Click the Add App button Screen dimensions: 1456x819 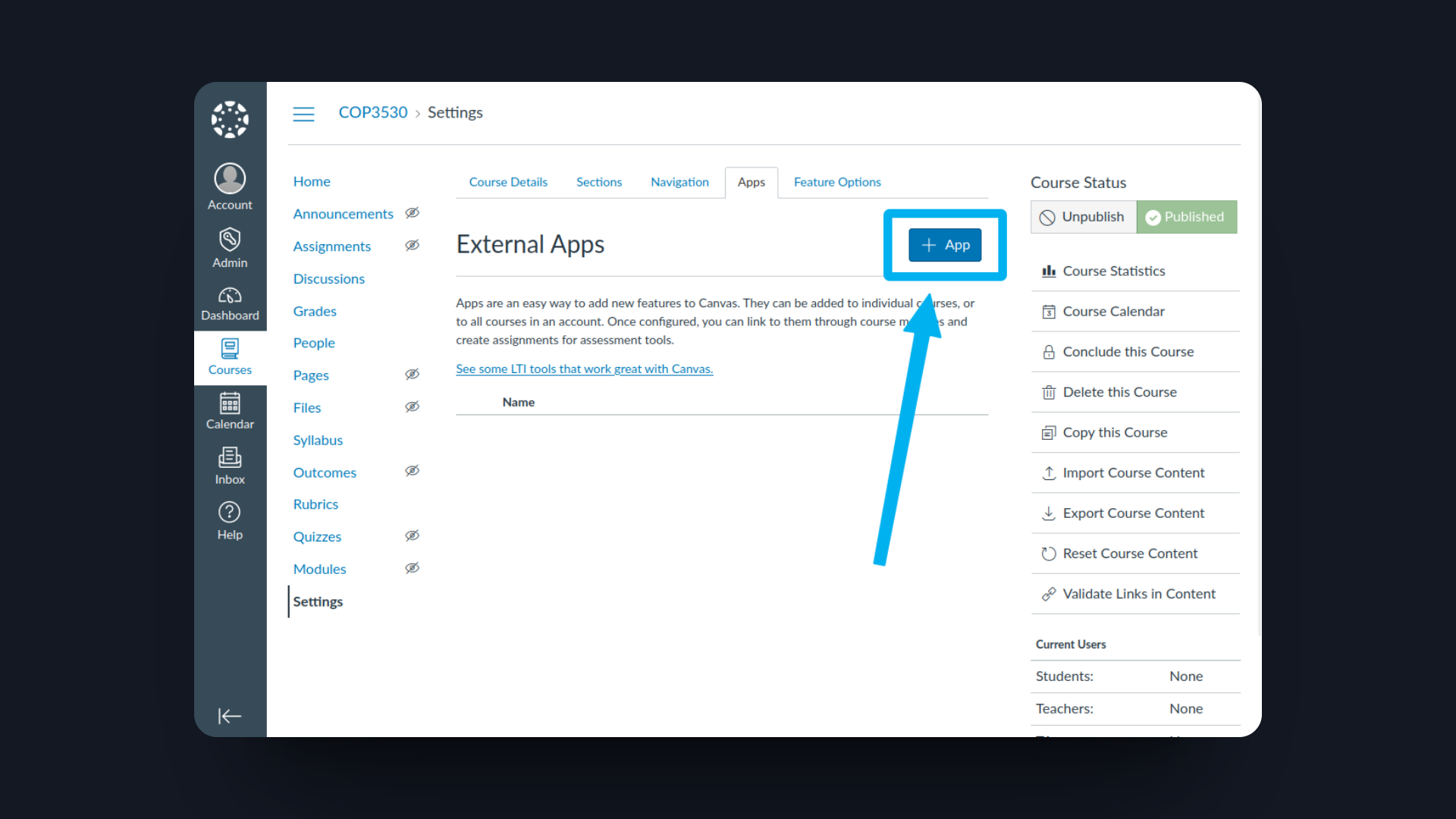[944, 245]
